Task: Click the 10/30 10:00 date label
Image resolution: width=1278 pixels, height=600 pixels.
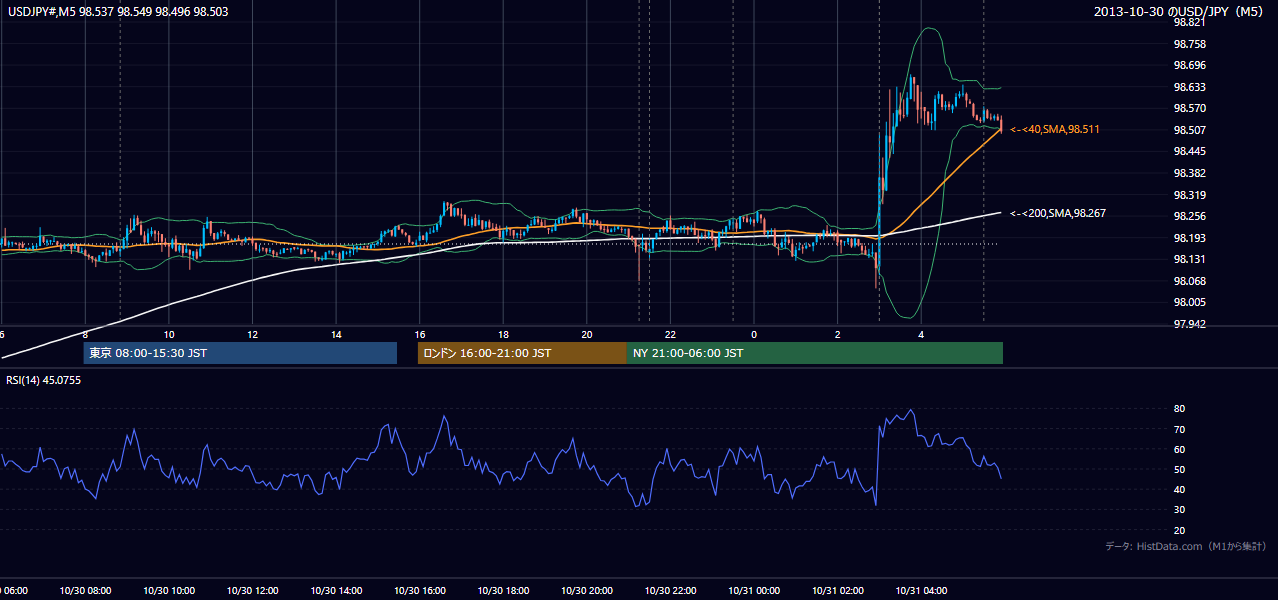Action: [x=169, y=591]
